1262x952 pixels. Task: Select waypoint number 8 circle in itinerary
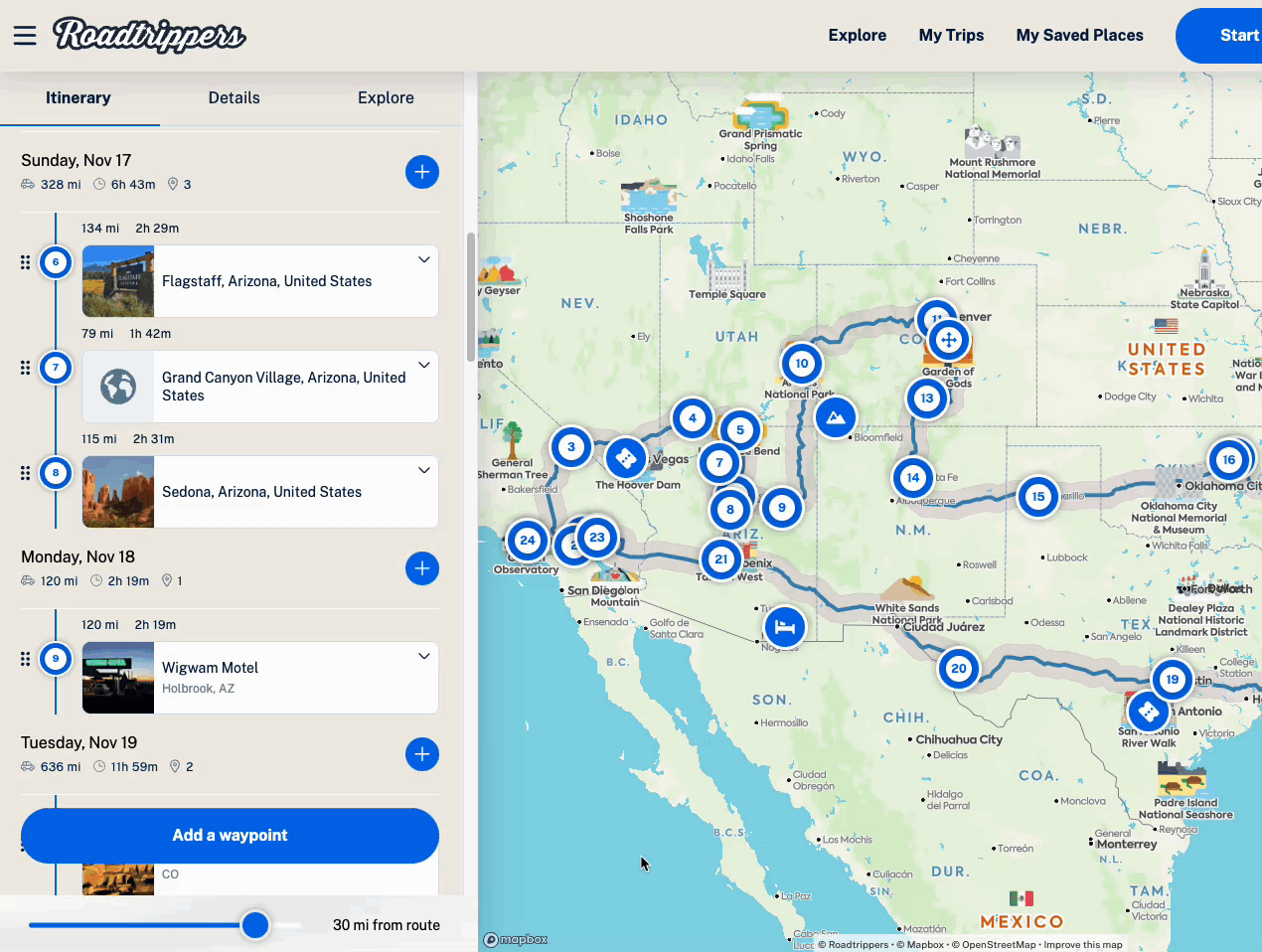pyautogui.click(x=56, y=473)
